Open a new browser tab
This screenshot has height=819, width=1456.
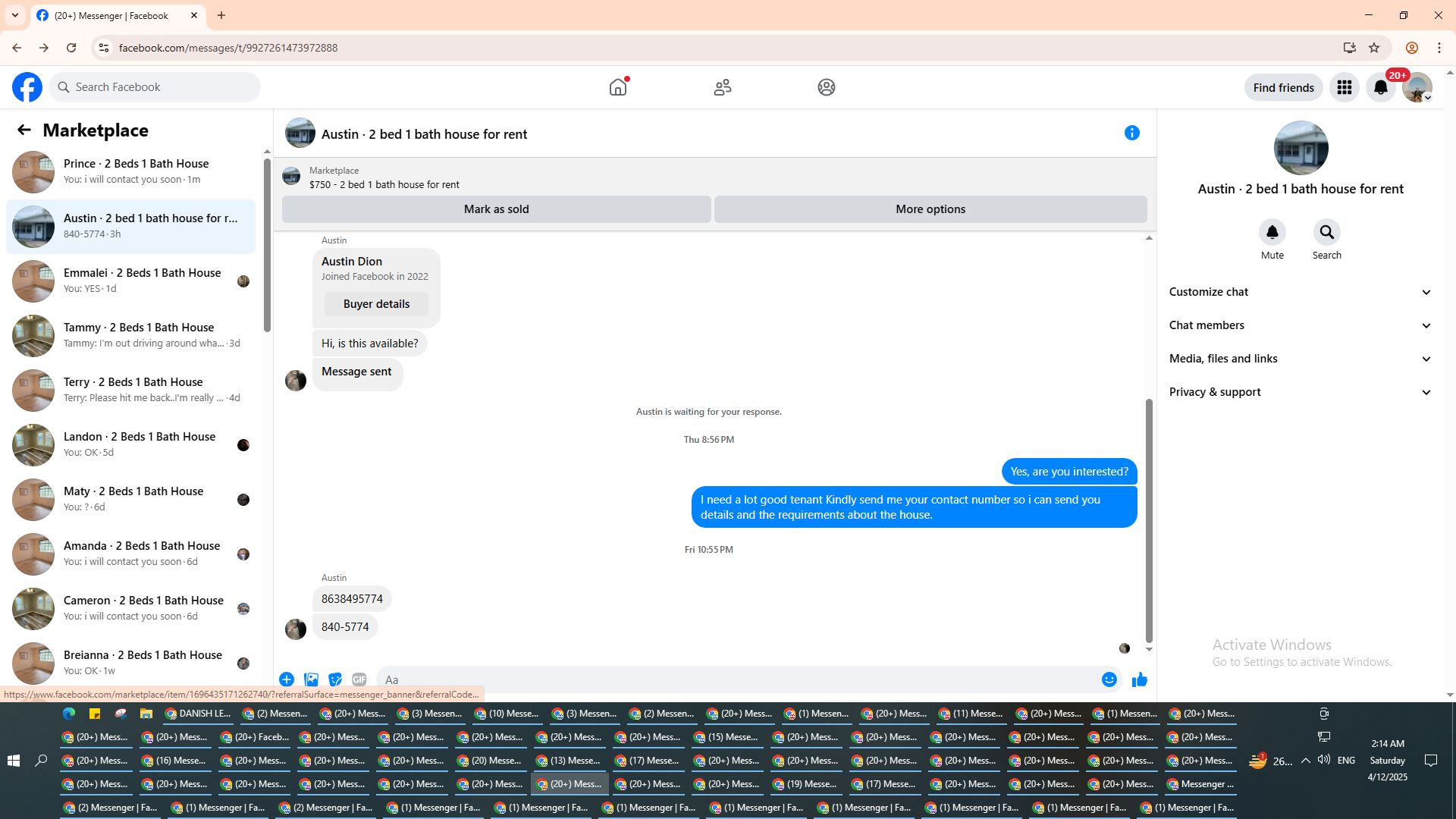[221, 15]
